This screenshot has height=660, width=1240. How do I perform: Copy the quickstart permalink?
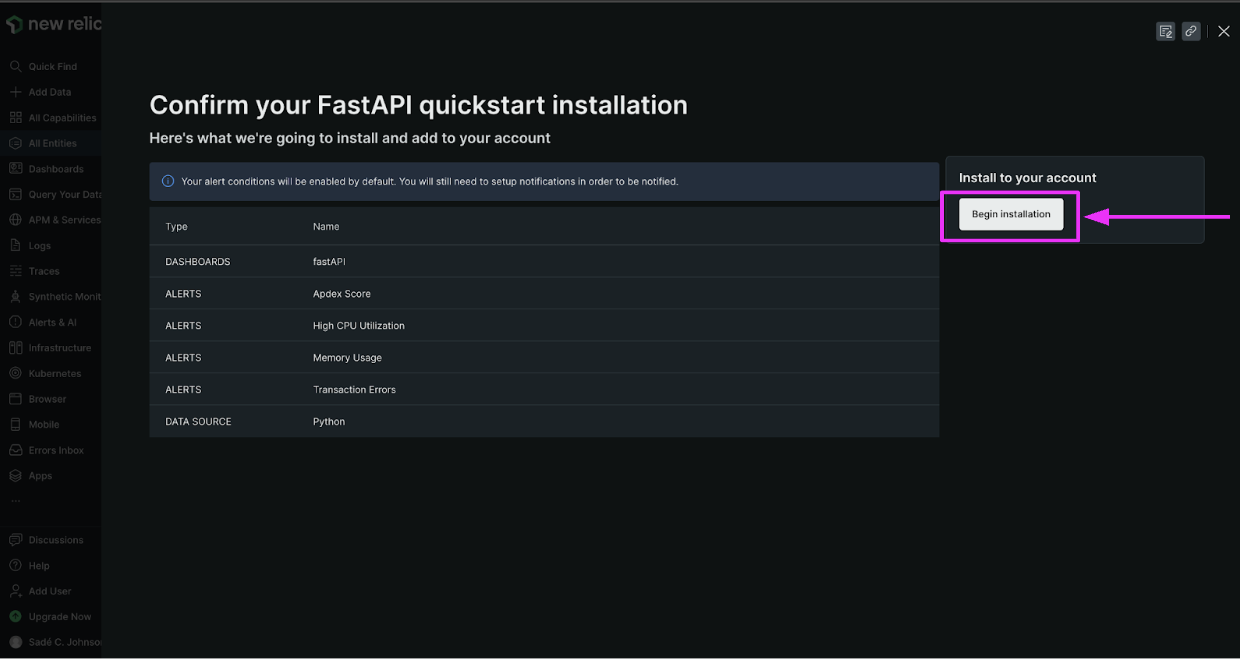(1190, 31)
